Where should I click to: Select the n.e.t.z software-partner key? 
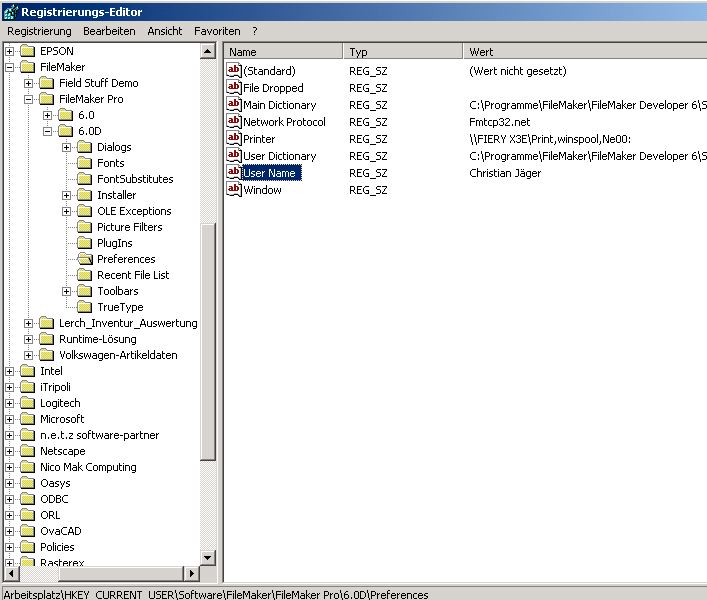pyautogui.click(x=100, y=435)
